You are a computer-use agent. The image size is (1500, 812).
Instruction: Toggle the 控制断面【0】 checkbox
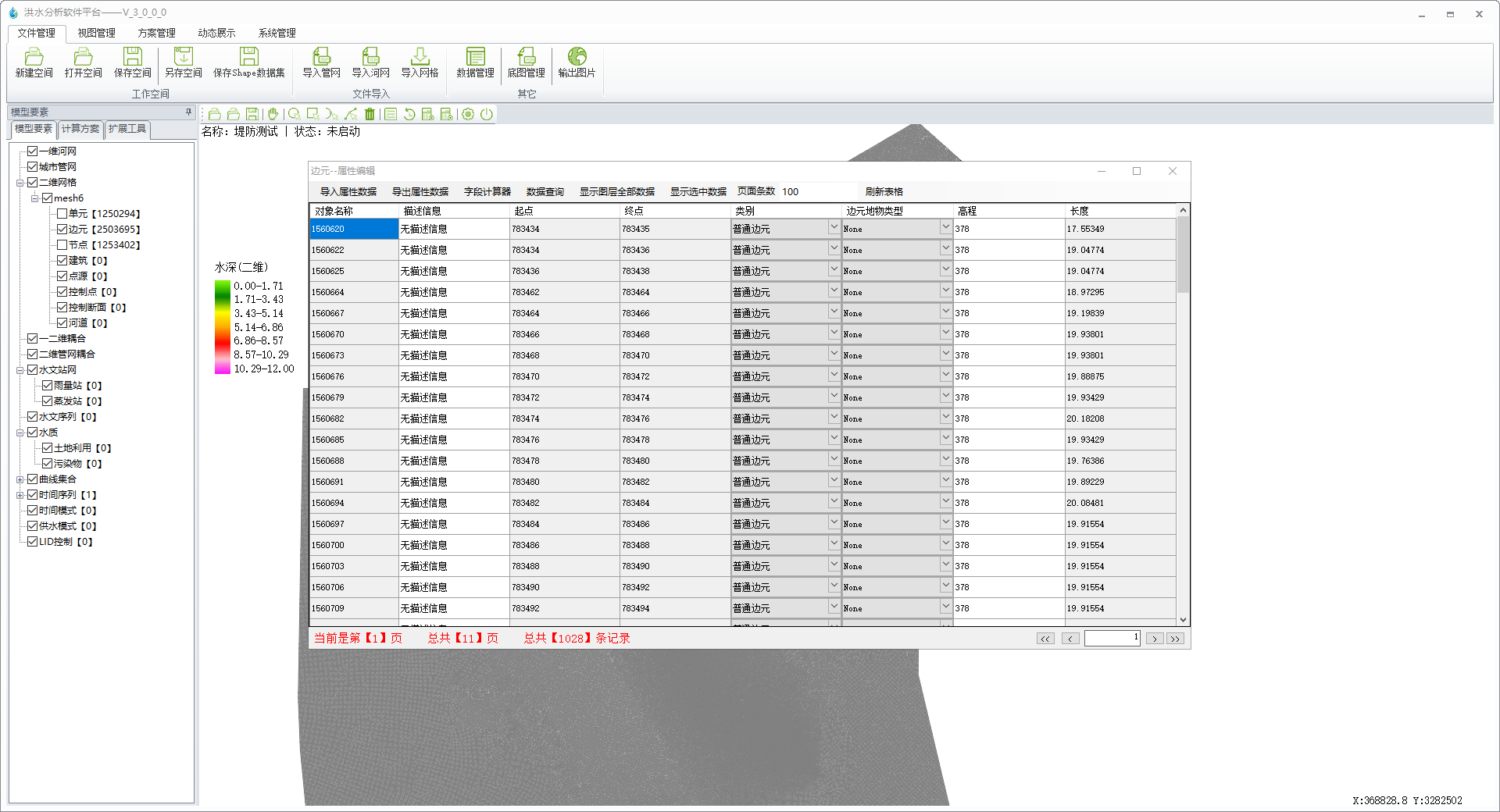click(62, 307)
